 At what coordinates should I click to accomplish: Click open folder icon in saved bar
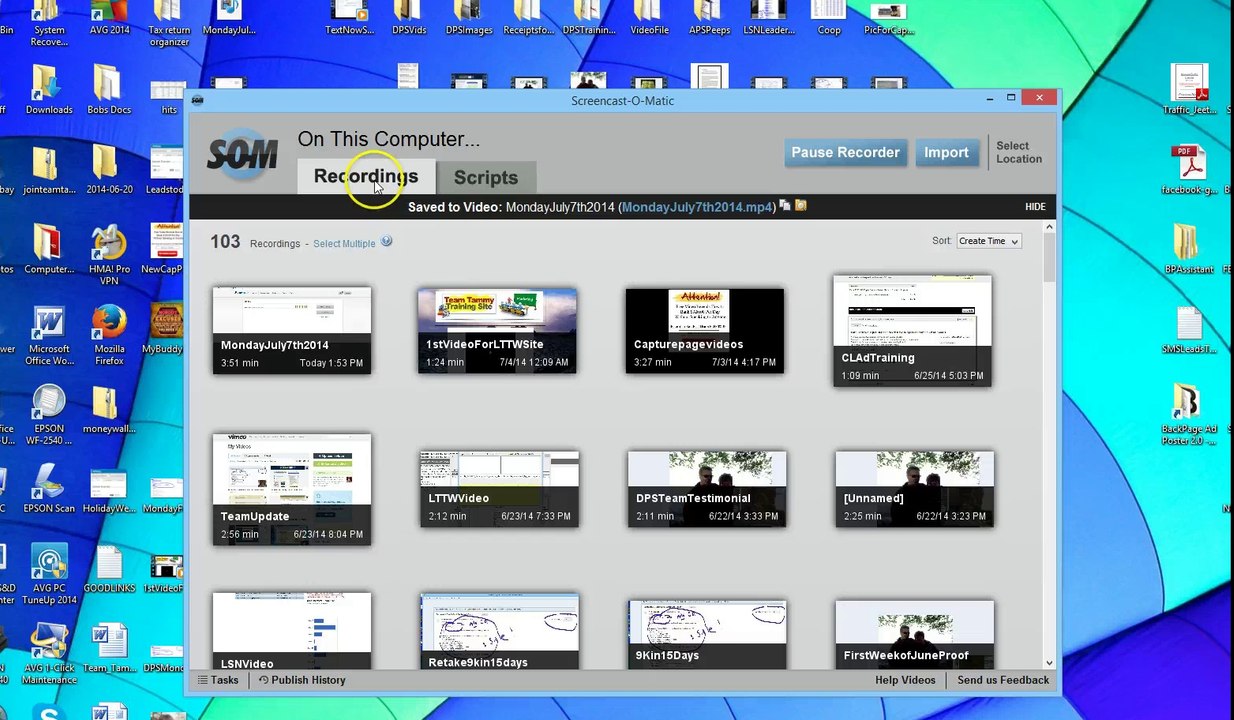coord(800,205)
